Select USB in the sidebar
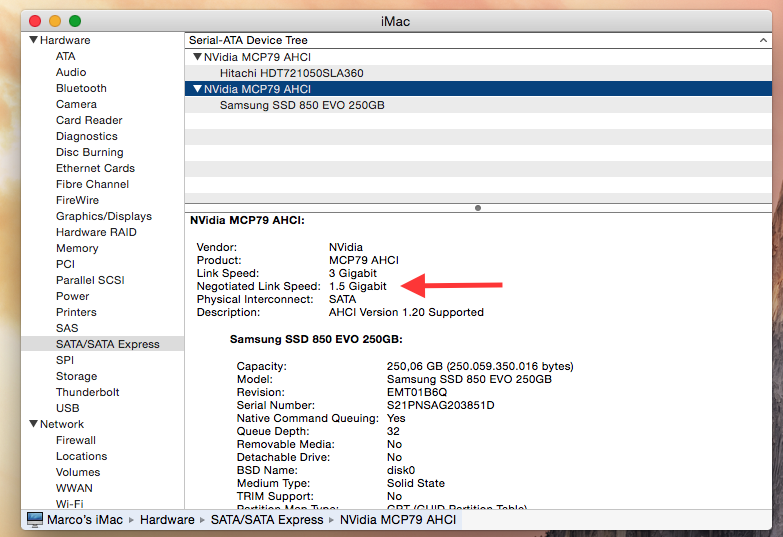Screen dimensions: 783x537 pyautogui.click(x=67, y=408)
